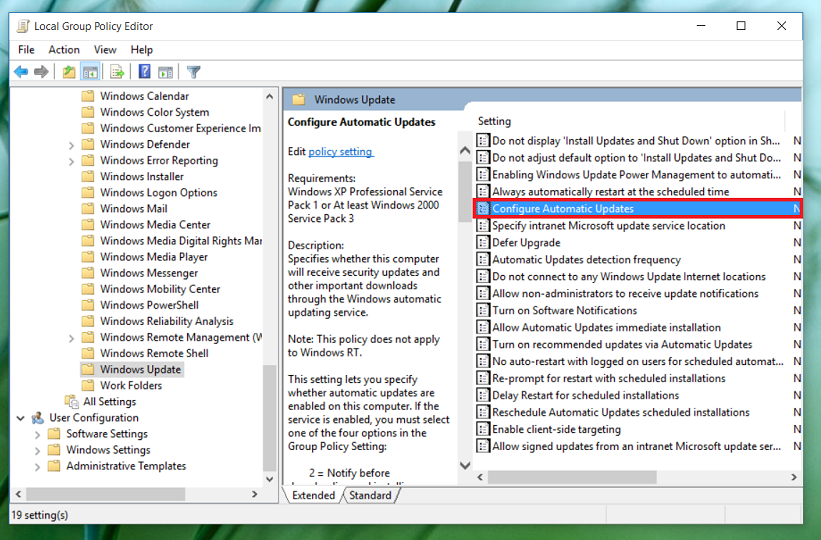
Task: Click the policy setting link
Action: coord(340,151)
